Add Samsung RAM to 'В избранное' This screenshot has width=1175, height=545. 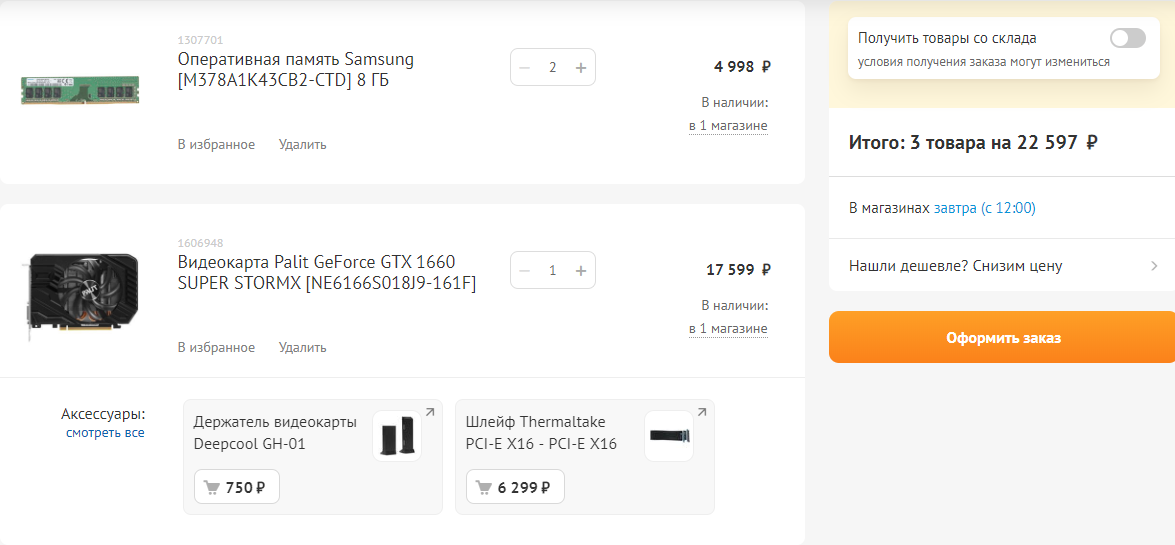click(x=216, y=144)
